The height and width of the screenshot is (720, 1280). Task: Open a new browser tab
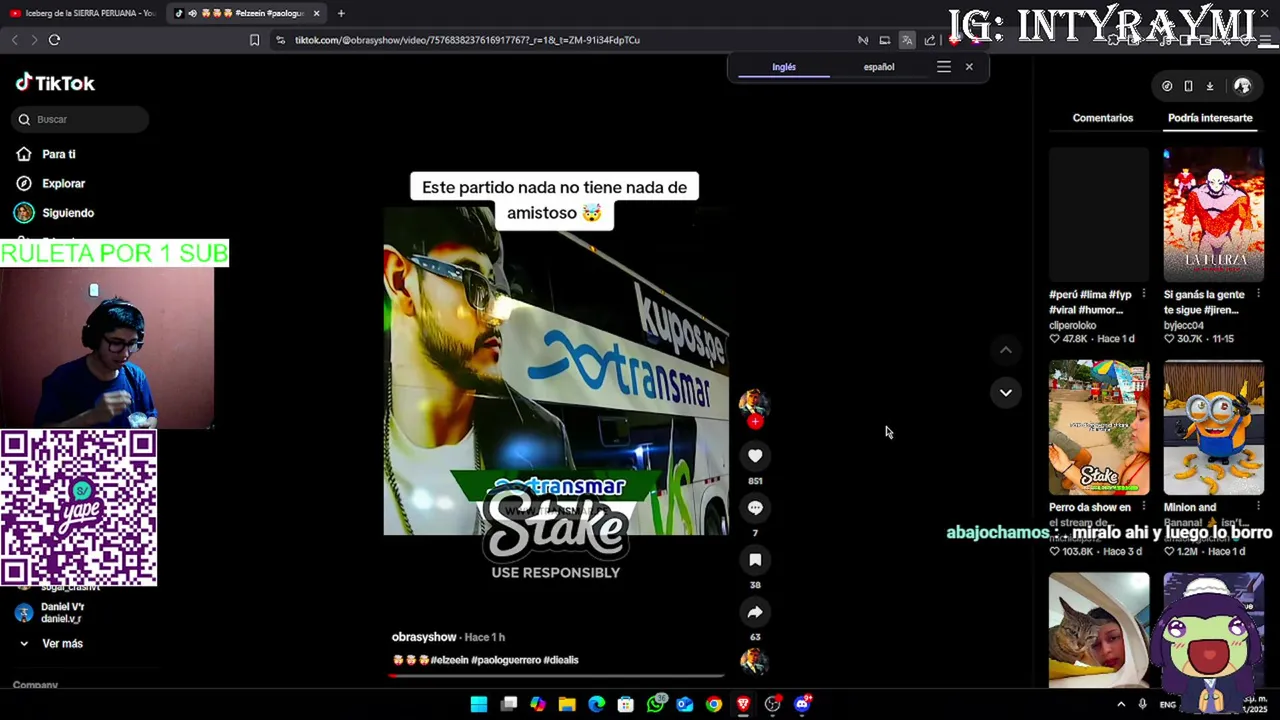341,13
